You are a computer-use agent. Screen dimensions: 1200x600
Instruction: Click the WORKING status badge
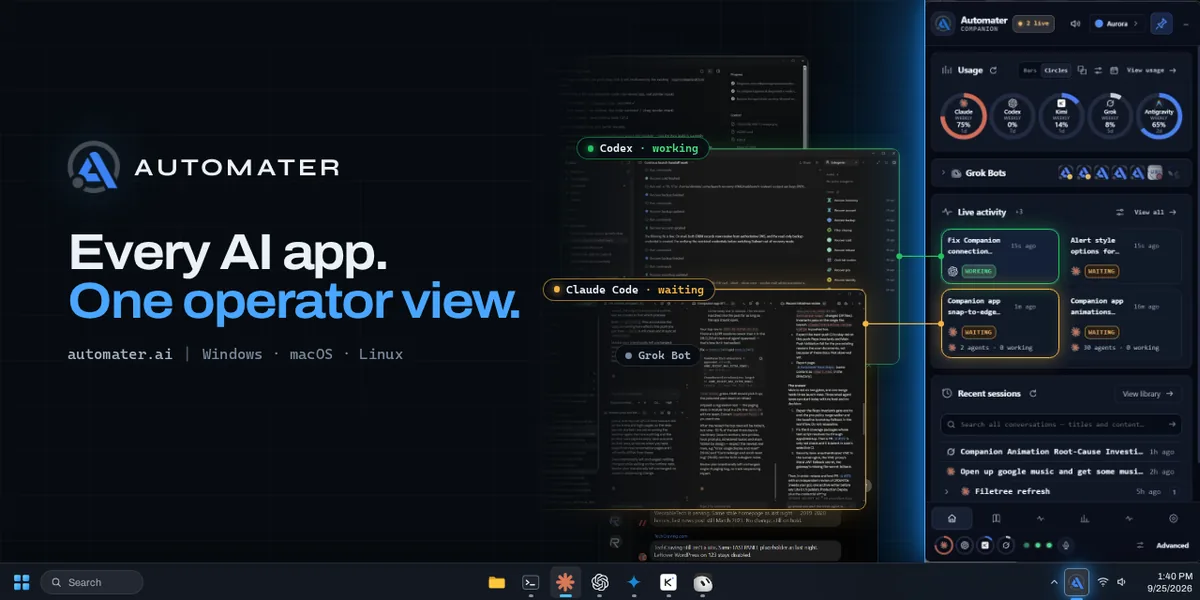click(981, 271)
